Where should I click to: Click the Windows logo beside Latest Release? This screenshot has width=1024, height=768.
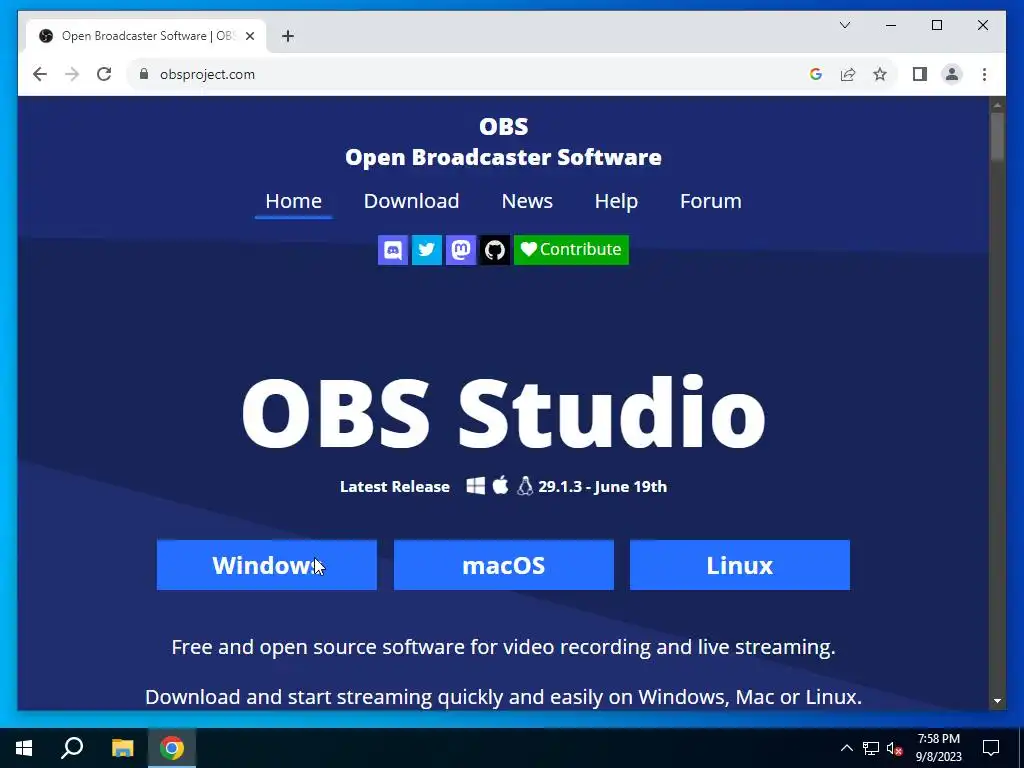(475, 486)
